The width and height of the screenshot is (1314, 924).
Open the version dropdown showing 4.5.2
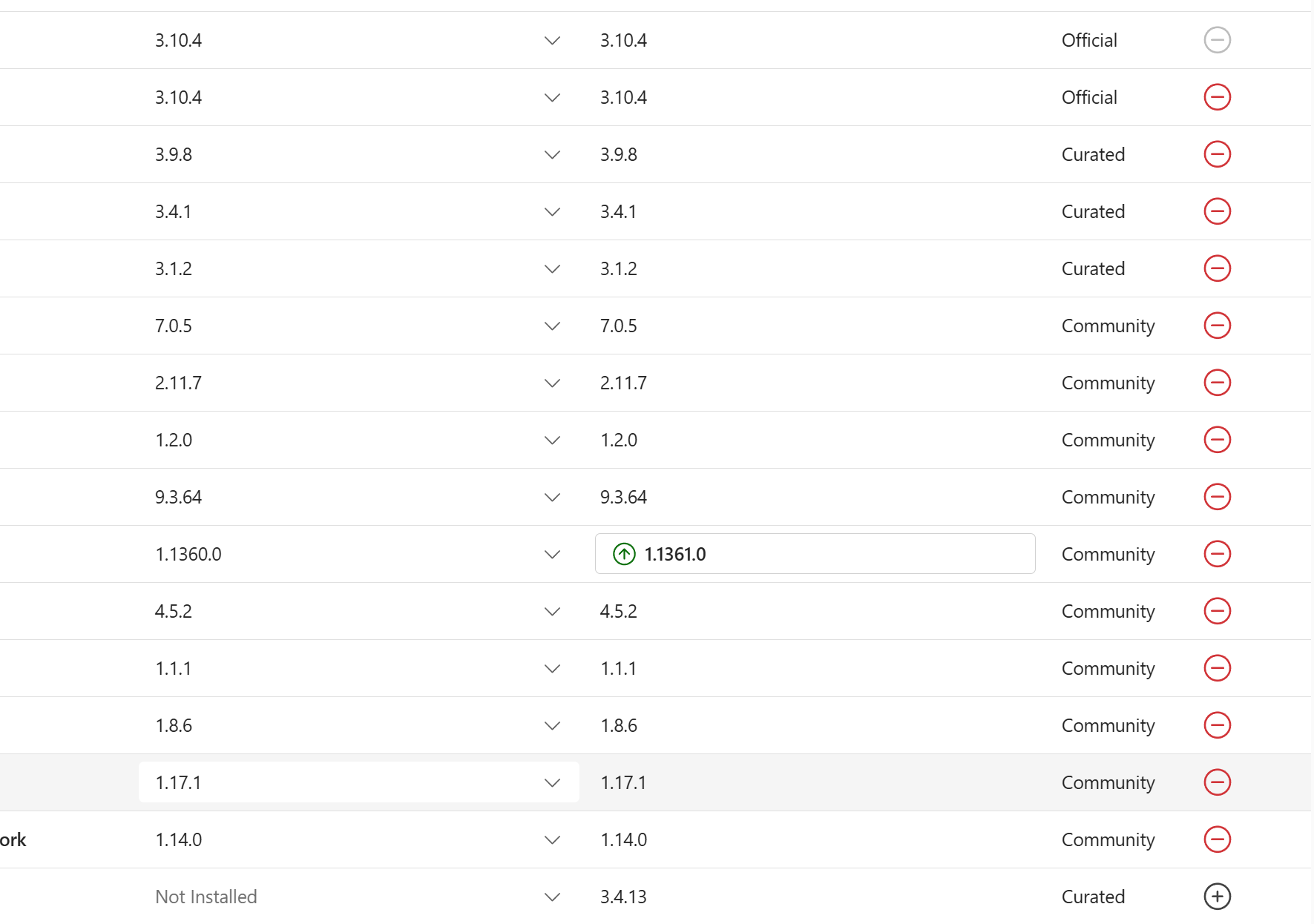point(359,611)
